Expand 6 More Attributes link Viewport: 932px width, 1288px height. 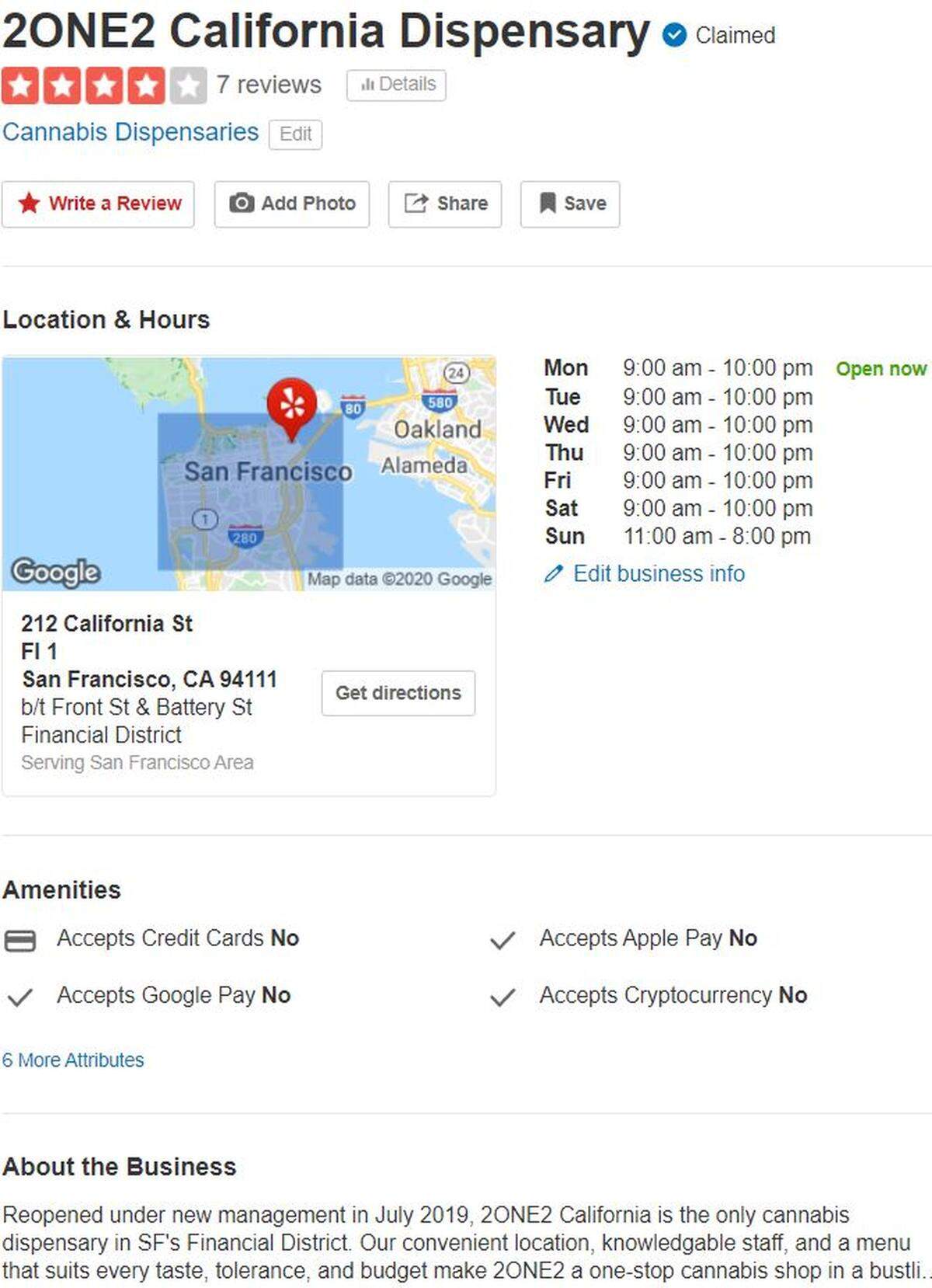73,1060
